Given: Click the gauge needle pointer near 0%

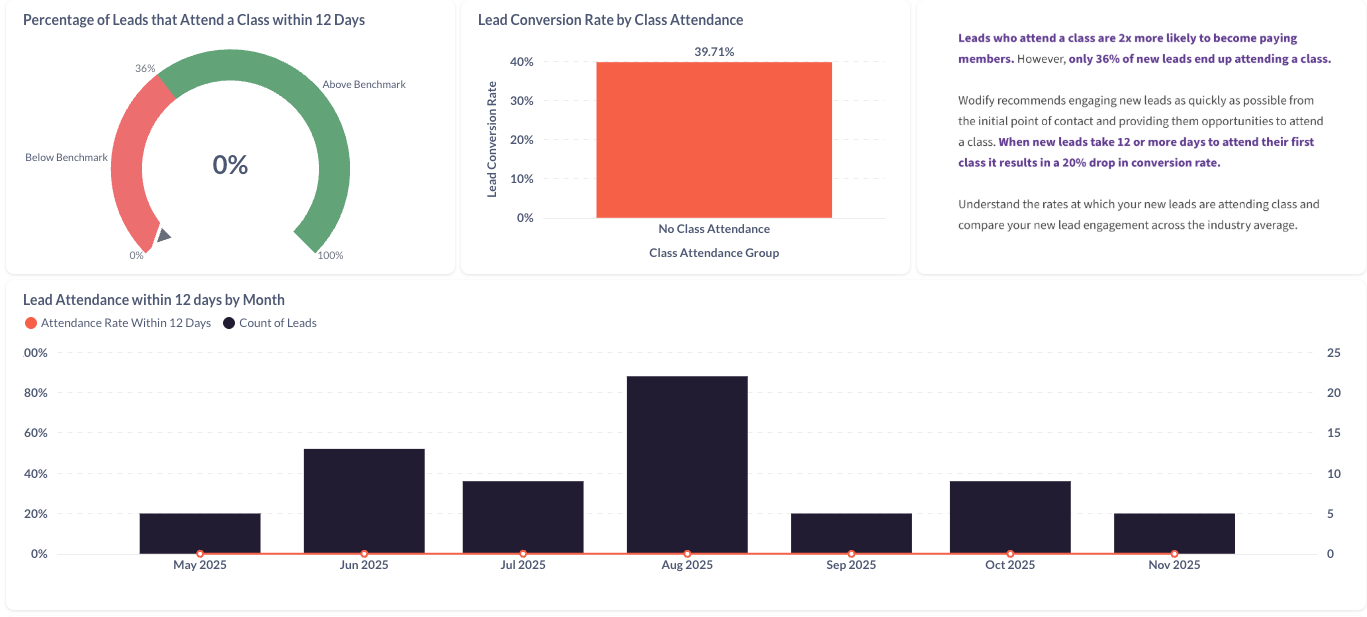Looking at the screenshot, I should (163, 236).
